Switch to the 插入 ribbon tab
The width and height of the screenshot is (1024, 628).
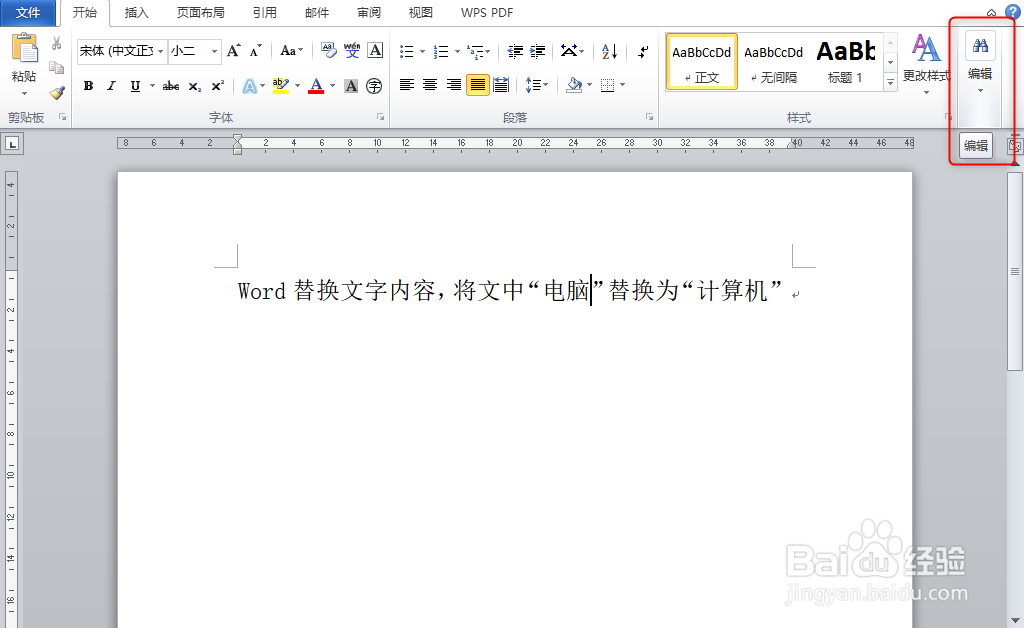[136, 13]
